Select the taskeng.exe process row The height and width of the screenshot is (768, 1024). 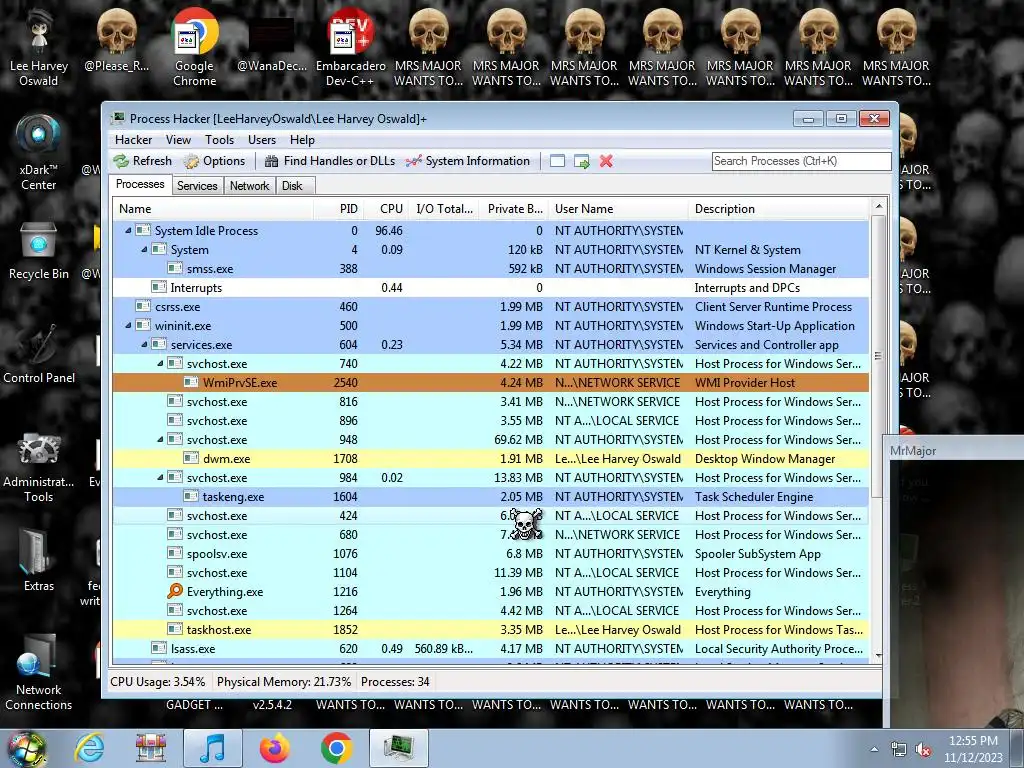point(490,496)
